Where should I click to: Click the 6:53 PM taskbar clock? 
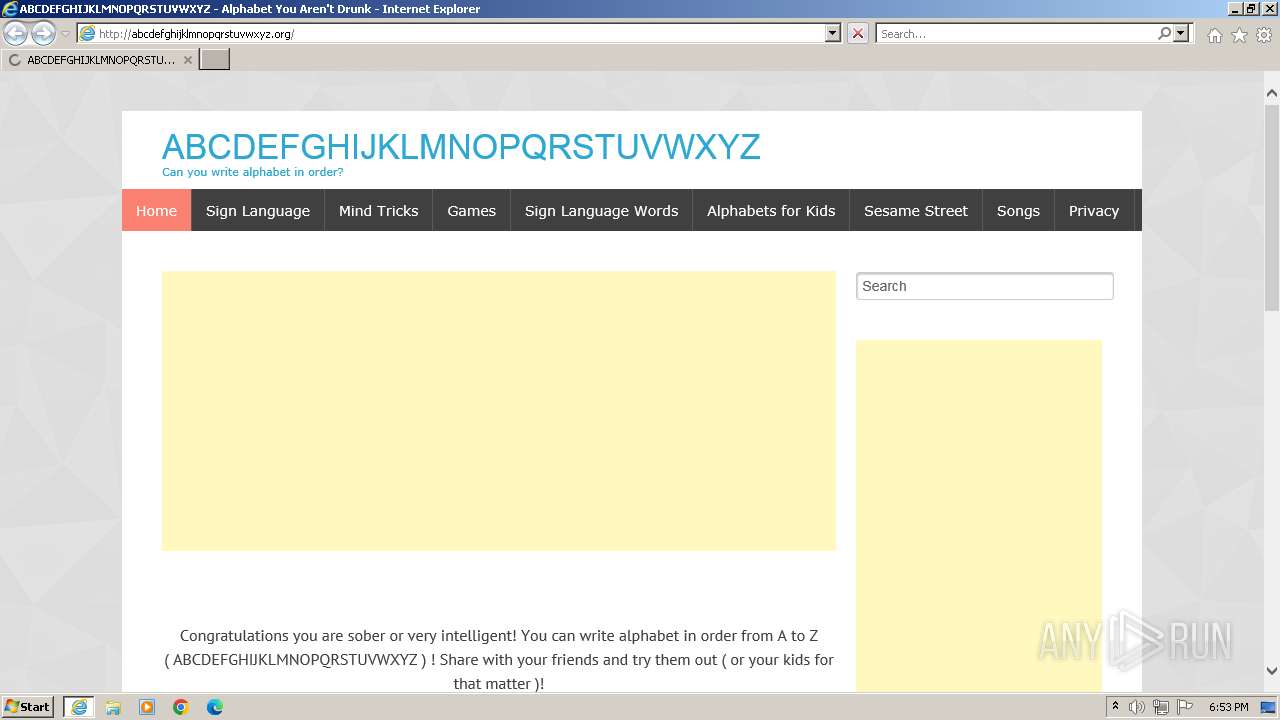1228,707
